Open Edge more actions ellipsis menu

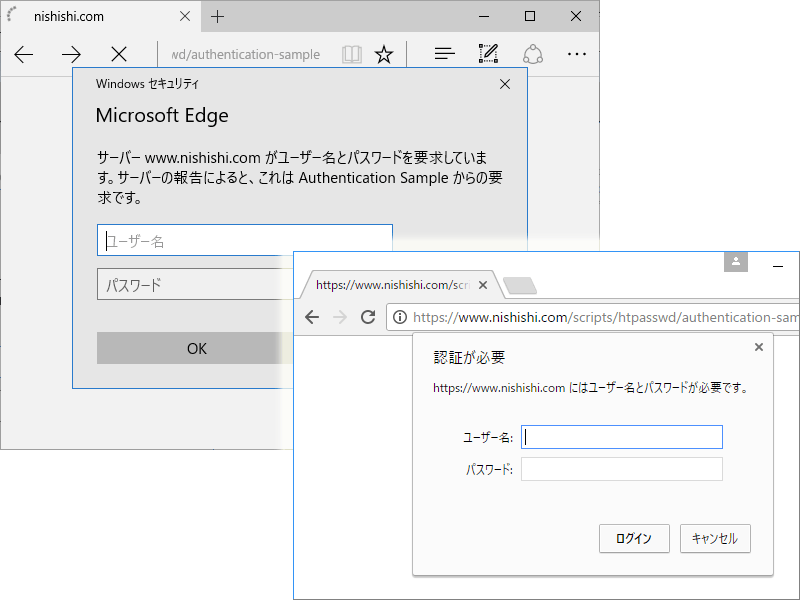577,54
